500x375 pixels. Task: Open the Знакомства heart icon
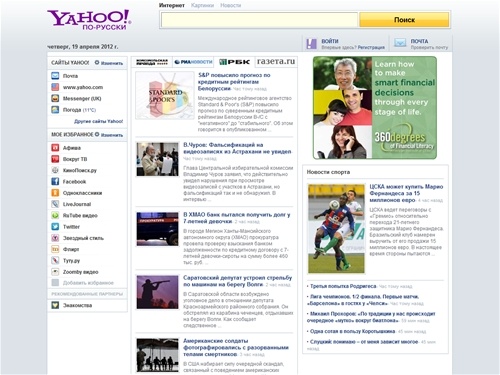tap(55, 305)
